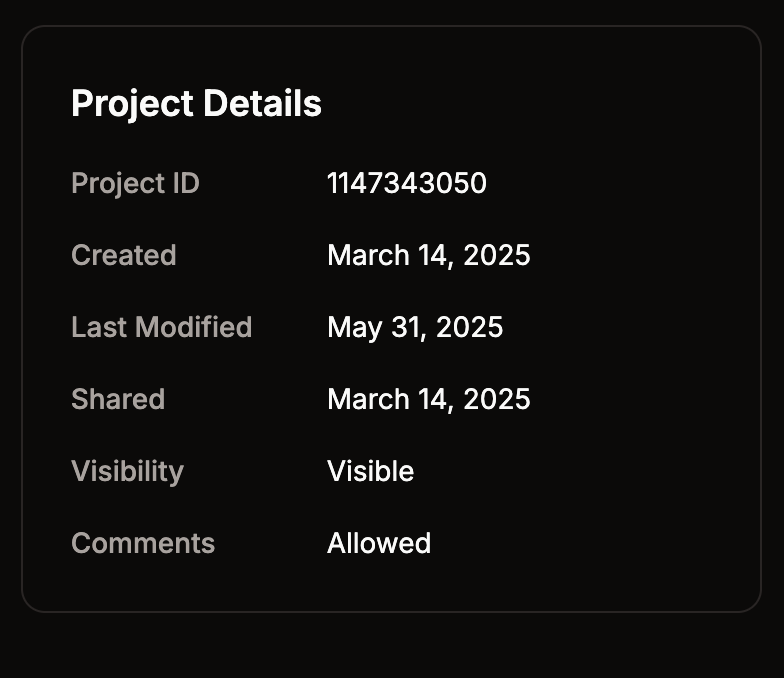Select the Shared date March 14, 2025
This screenshot has width=784, height=678.
point(428,400)
